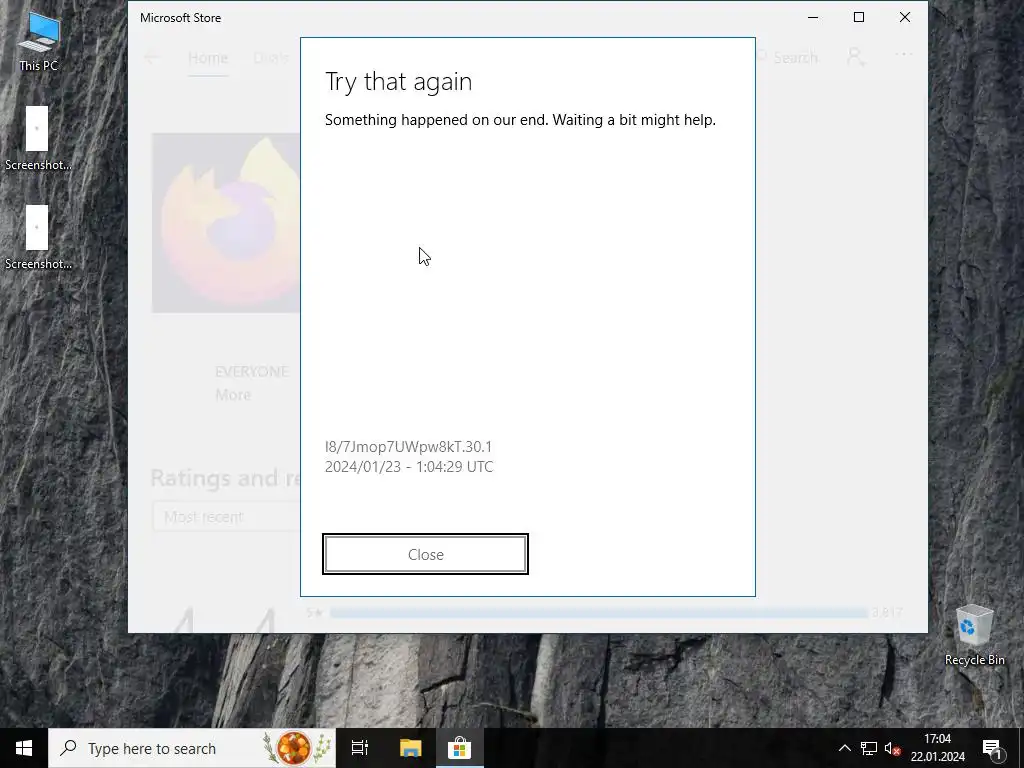Maximize the Microsoft Store window
The image size is (1024, 768).
859,18
